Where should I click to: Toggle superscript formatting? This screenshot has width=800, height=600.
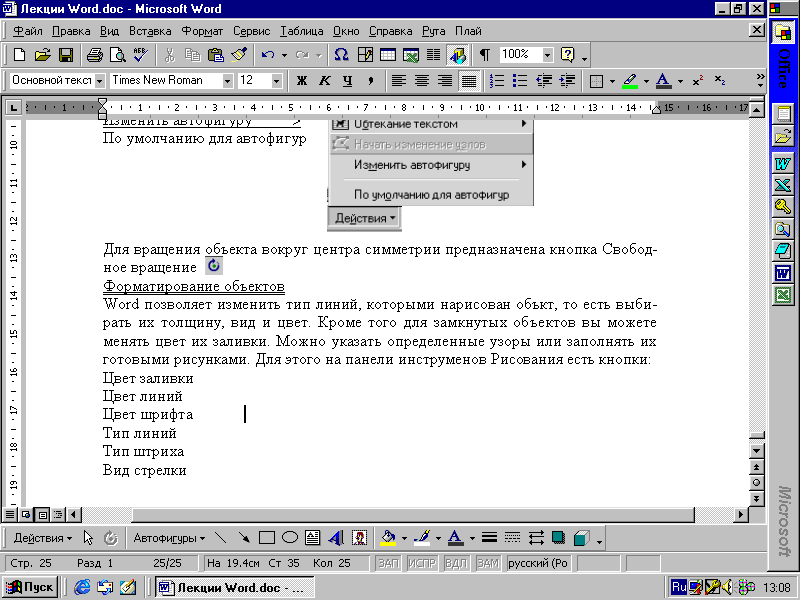pyautogui.click(x=697, y=81)
